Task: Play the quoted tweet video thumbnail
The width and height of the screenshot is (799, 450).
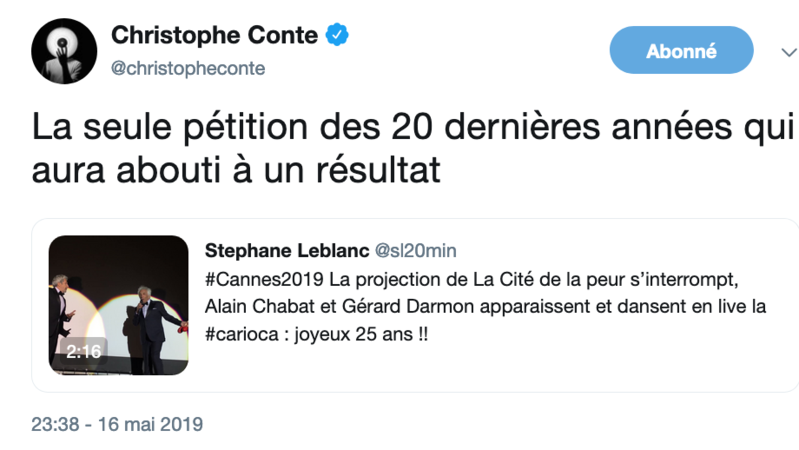Action: (118, 305)
